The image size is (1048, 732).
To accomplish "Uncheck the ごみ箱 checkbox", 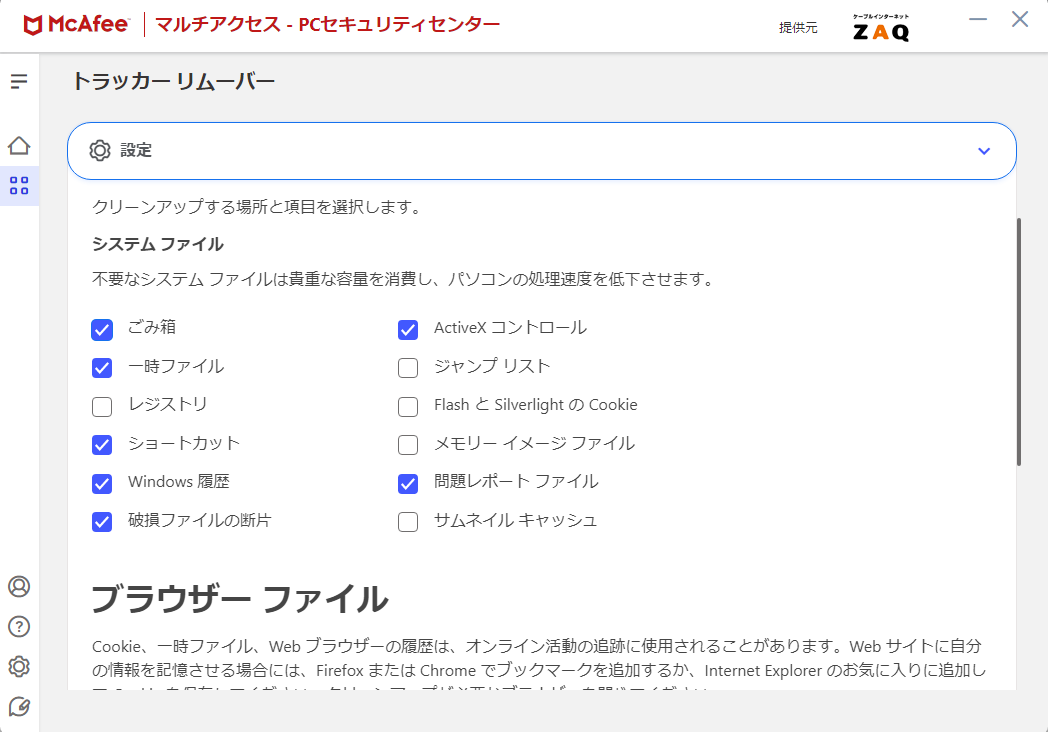I will [102, 330].
